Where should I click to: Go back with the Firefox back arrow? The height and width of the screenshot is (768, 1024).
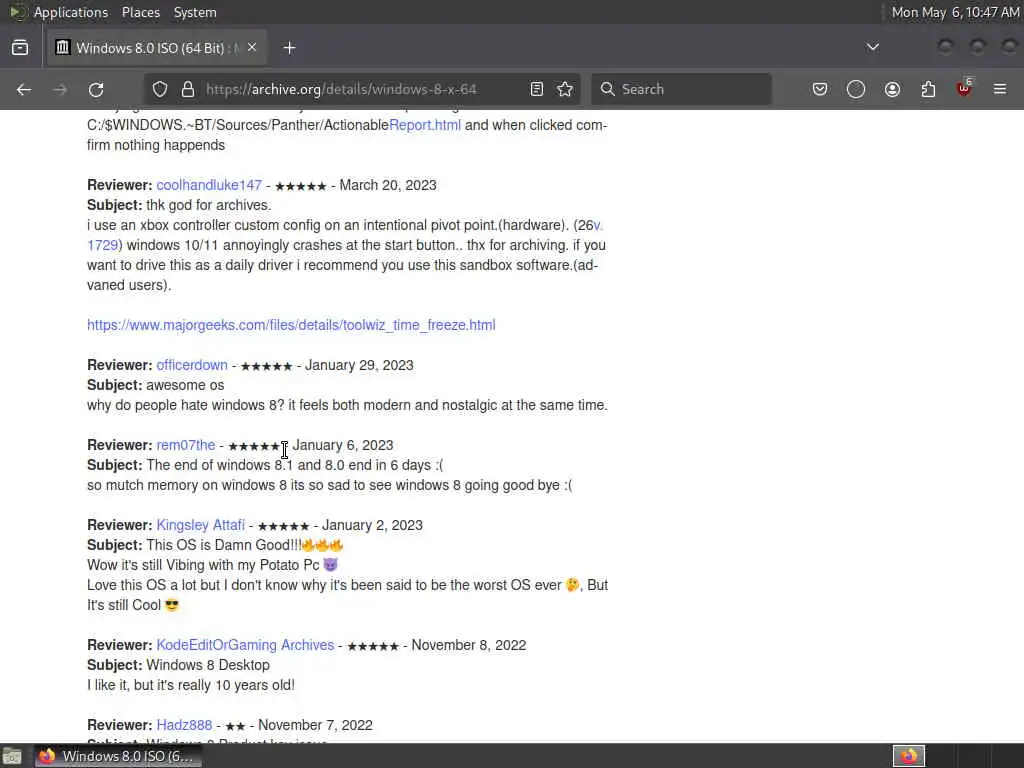point(24,89)
